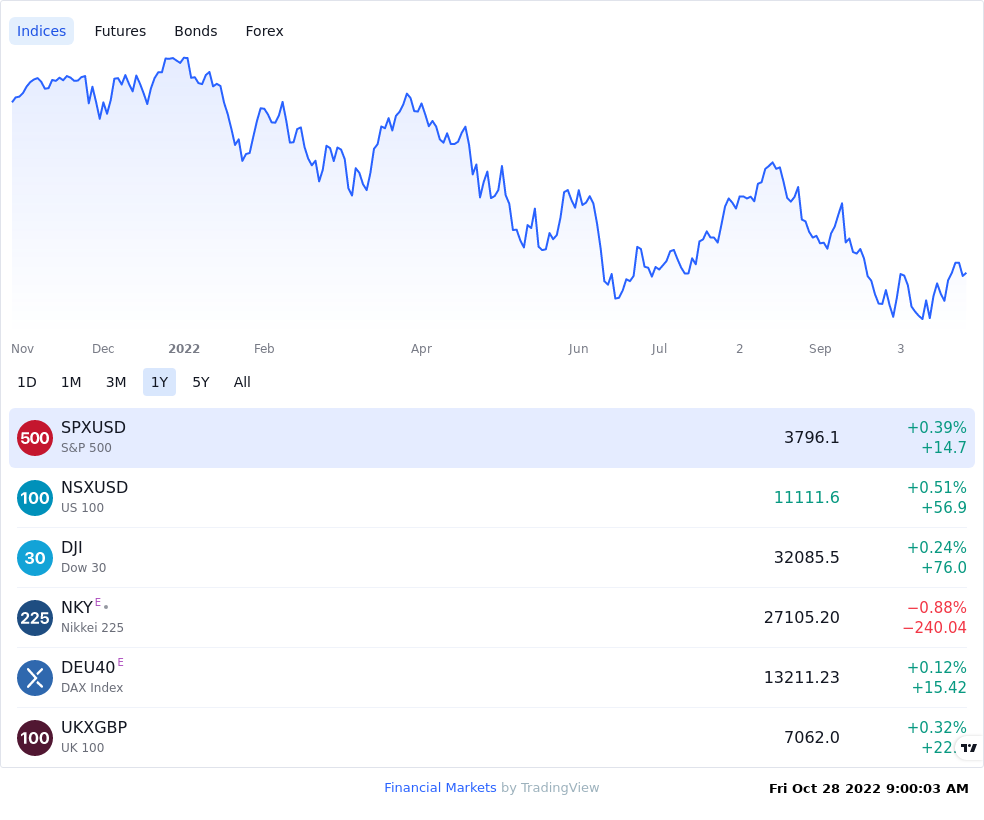Image resolution: width=984 pixels, height=820 pixels.
Task: Set chart range to 1D
Action: [x=27, y=382]
